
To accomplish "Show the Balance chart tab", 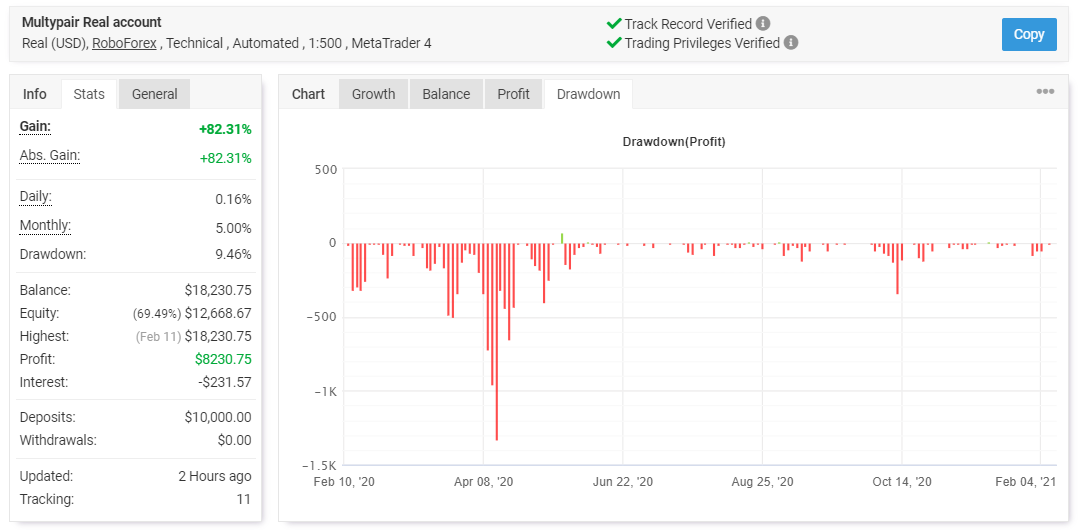I will point(446,94).
